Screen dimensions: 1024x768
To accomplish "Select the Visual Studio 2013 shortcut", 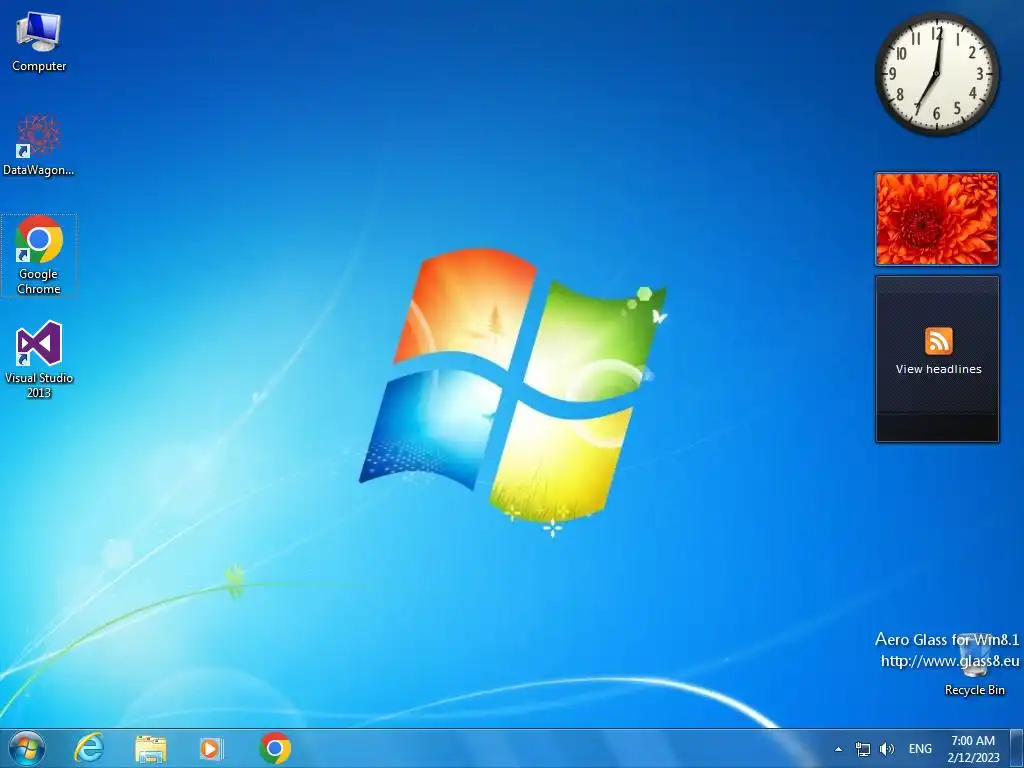I will point(39,359).
